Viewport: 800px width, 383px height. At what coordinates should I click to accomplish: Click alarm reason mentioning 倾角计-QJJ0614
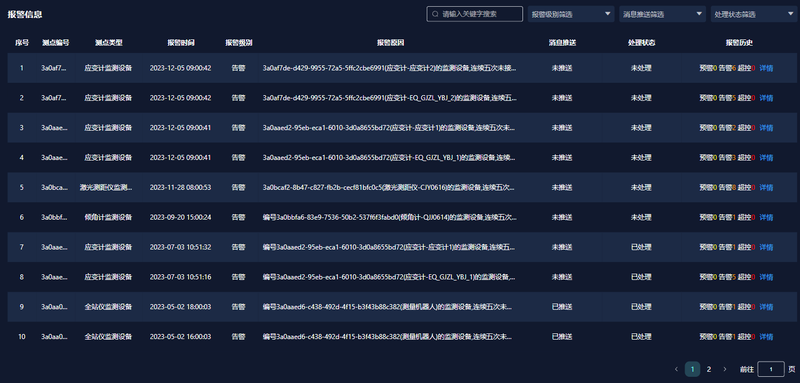tap(389, 217)
